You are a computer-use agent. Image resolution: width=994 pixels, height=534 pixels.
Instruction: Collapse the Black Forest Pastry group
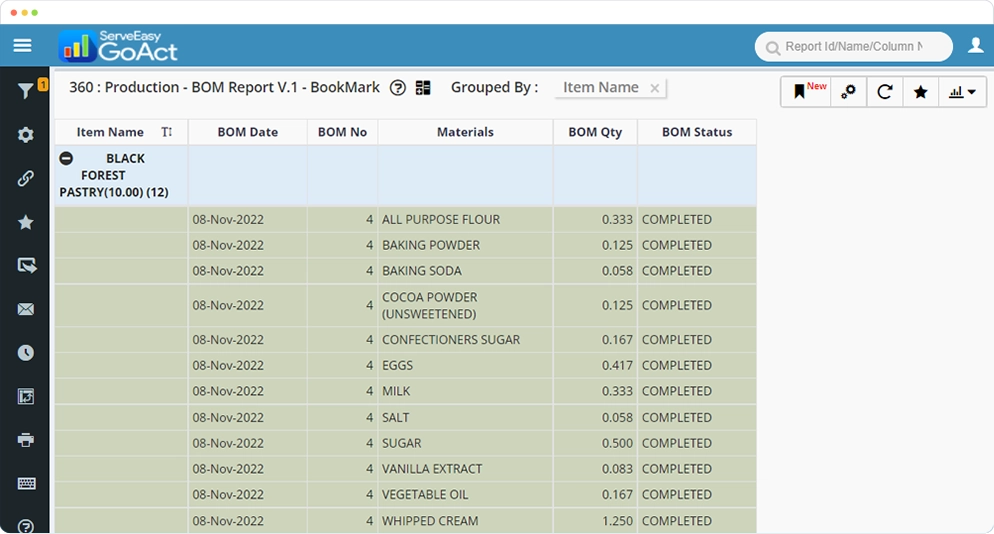[x=66, y=158]
